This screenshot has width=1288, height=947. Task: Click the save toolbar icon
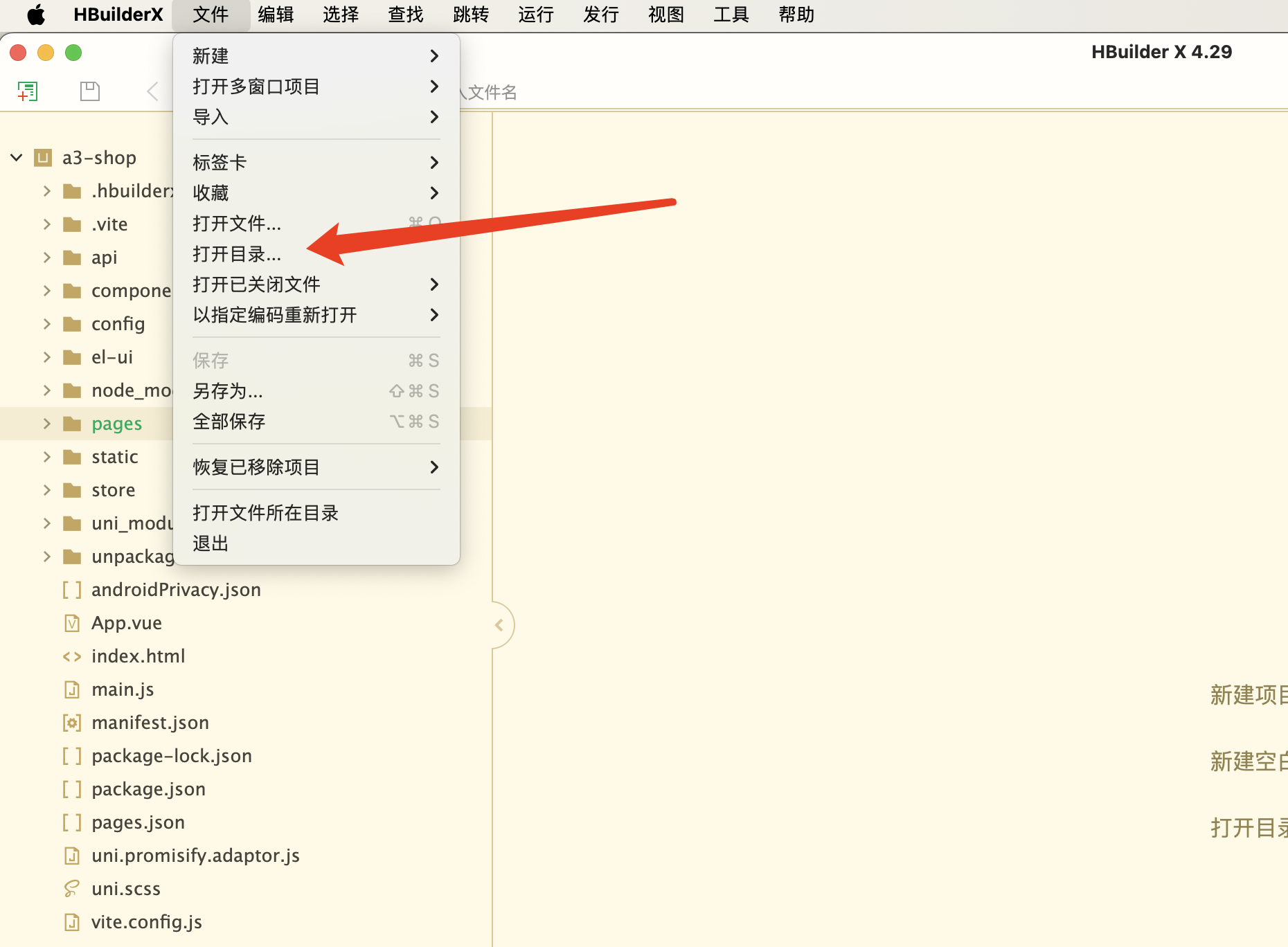pyautogui.click(x=90, y=91)
